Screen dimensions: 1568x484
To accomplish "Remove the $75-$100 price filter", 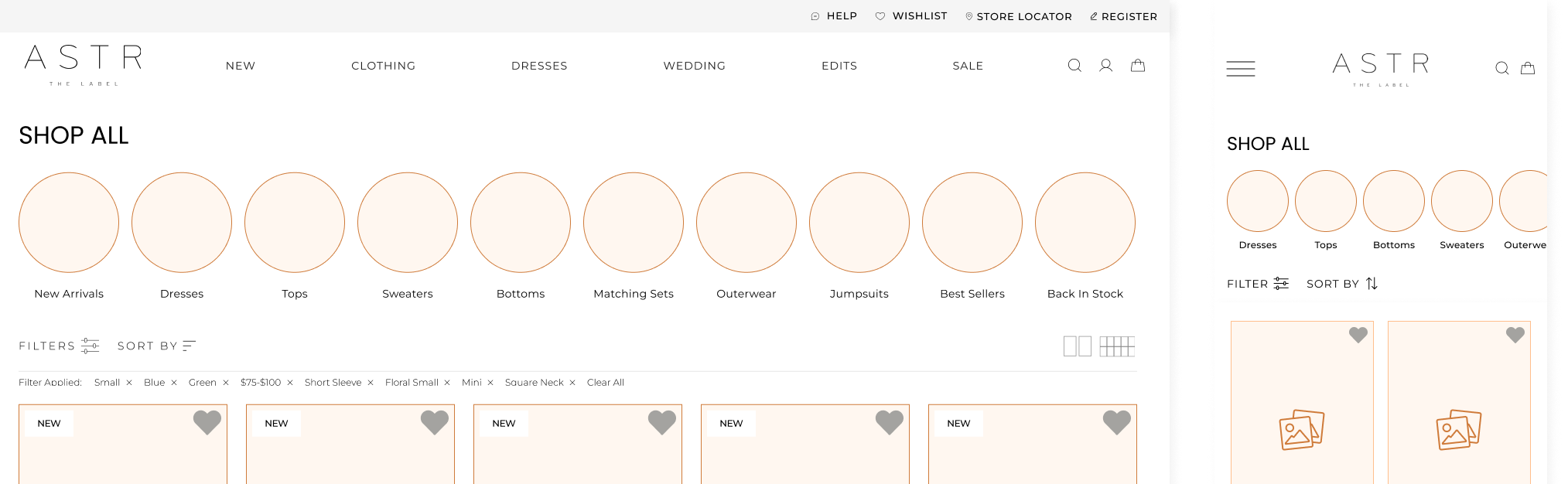I will pos(290,383).
